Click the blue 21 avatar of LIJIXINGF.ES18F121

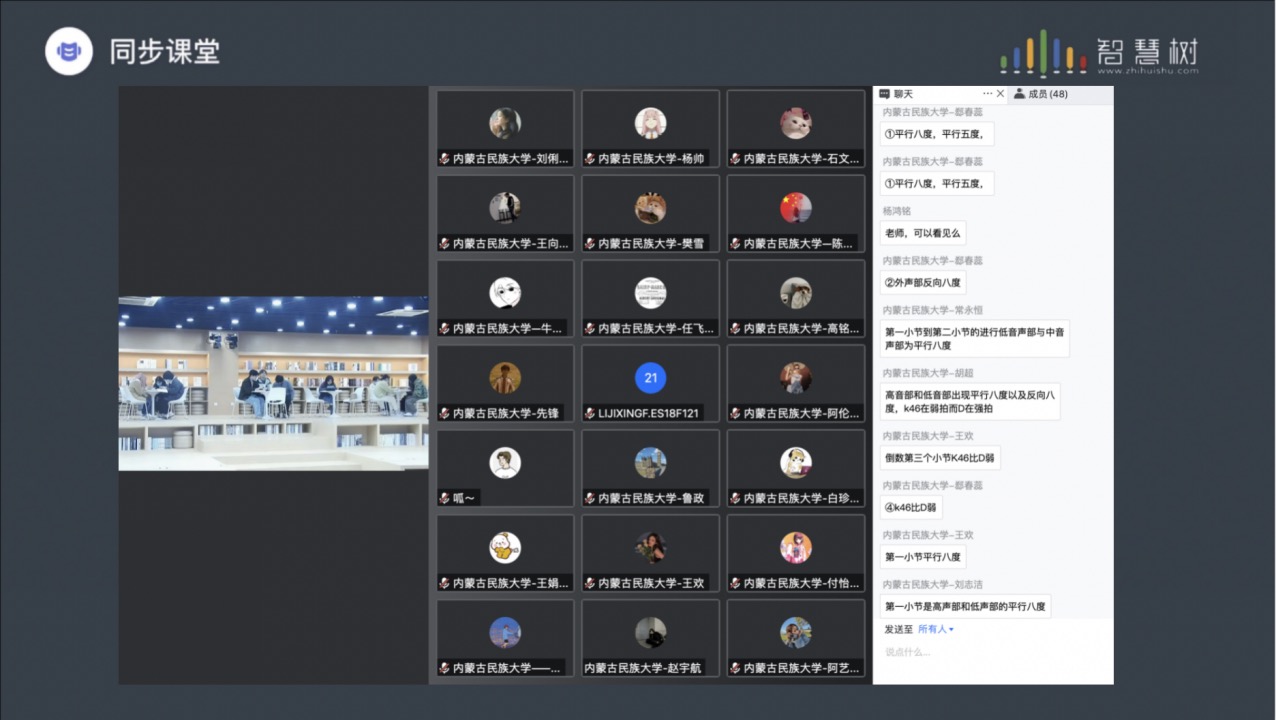tap(650, 378)
